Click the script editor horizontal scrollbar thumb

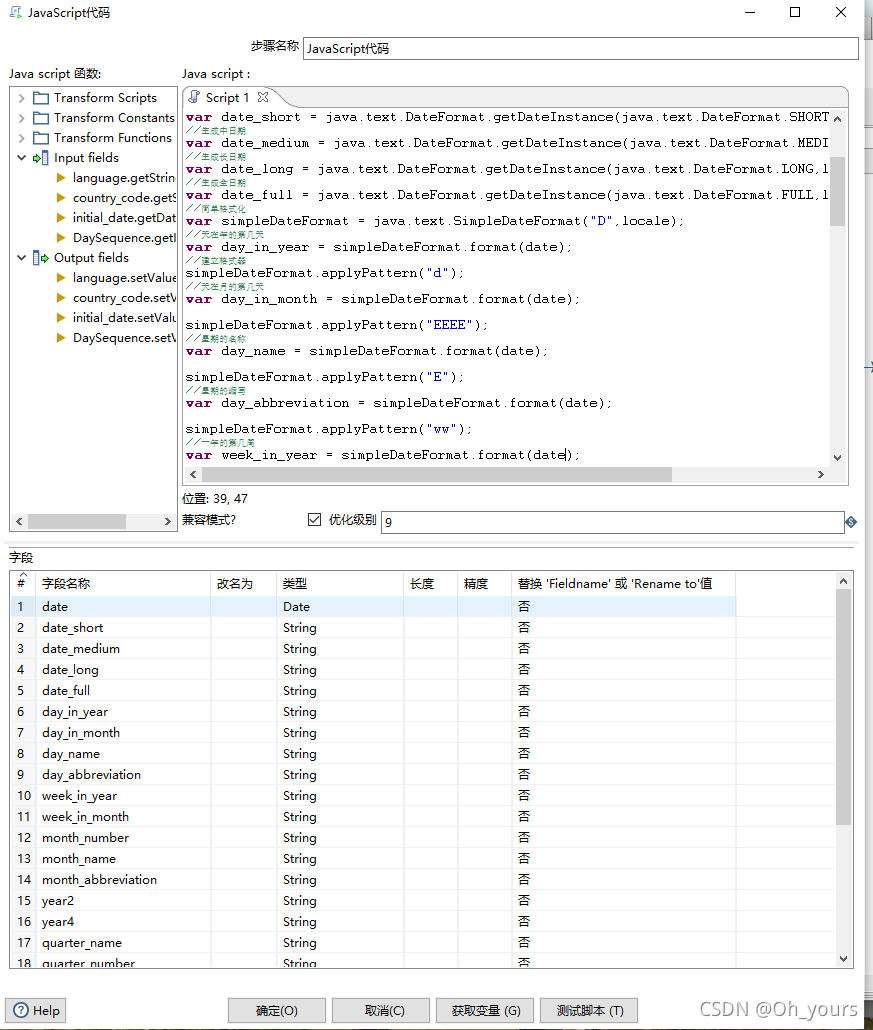point(436,474)
